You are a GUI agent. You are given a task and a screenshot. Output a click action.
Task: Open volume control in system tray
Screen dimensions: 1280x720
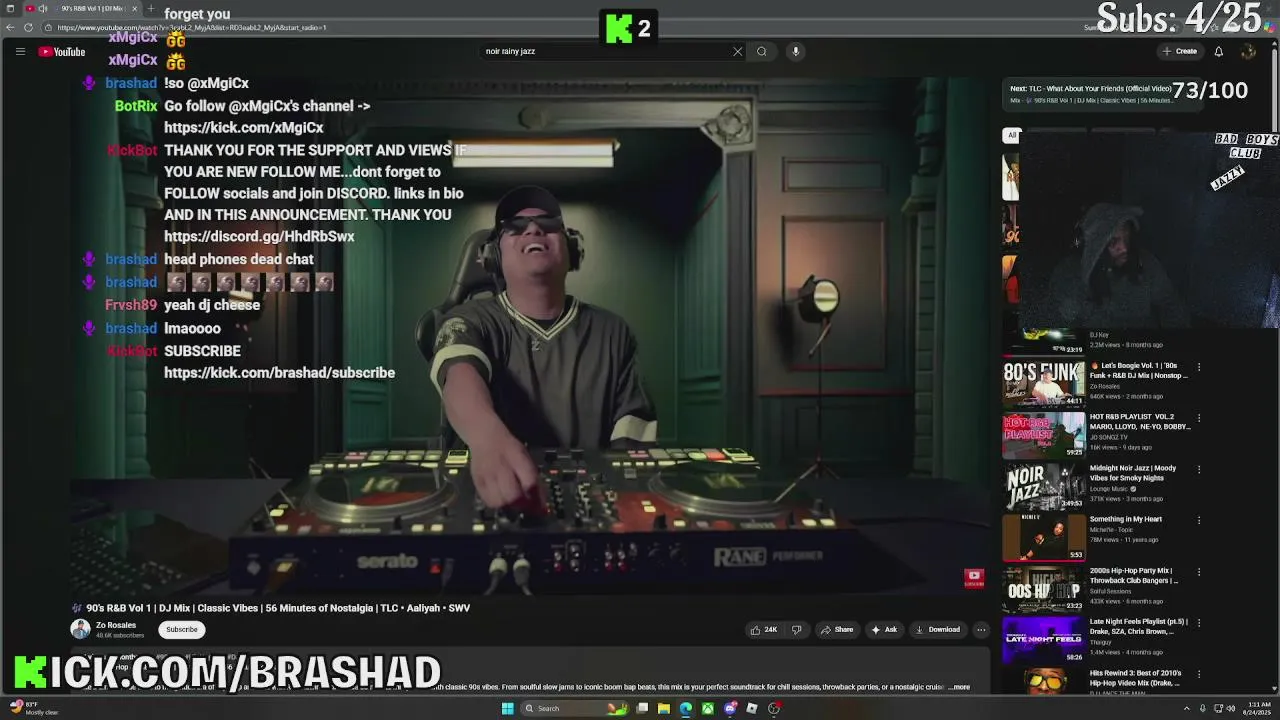[1230, 708]
